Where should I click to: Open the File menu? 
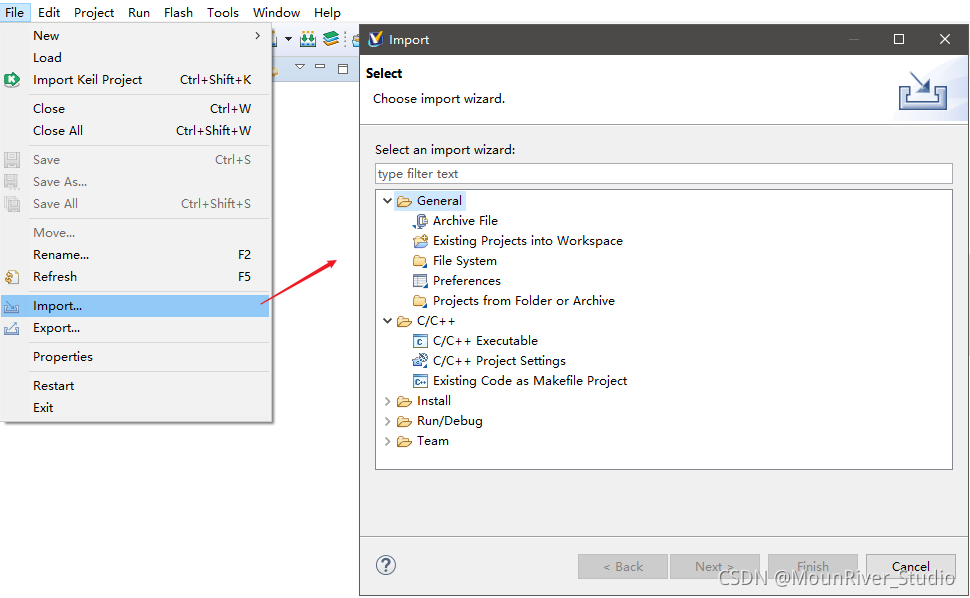(x=14, y=12)
